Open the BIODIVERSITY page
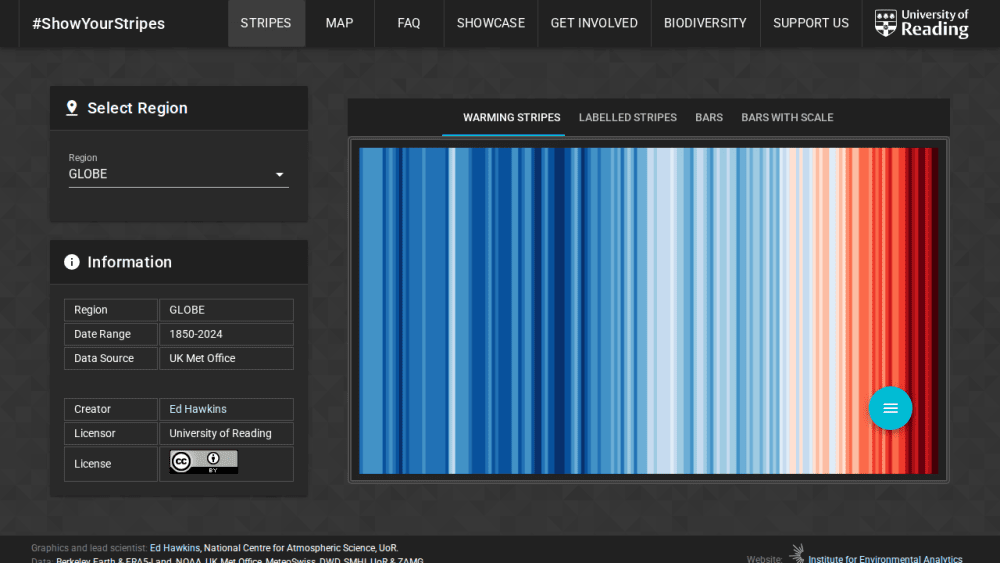1000x563 pixels. pos(705,24)
